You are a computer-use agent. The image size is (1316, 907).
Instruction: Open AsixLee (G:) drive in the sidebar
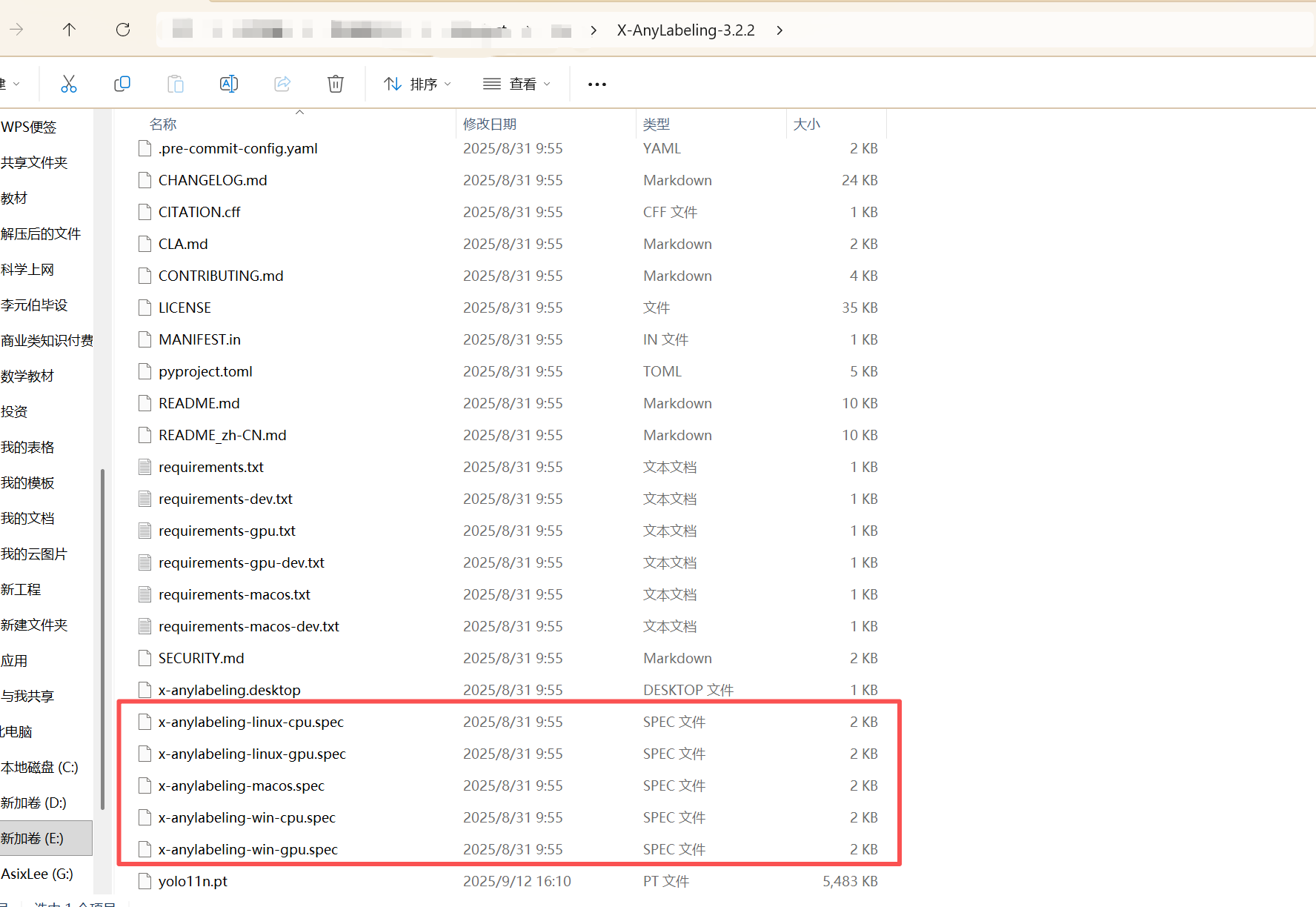click(37, 874)
